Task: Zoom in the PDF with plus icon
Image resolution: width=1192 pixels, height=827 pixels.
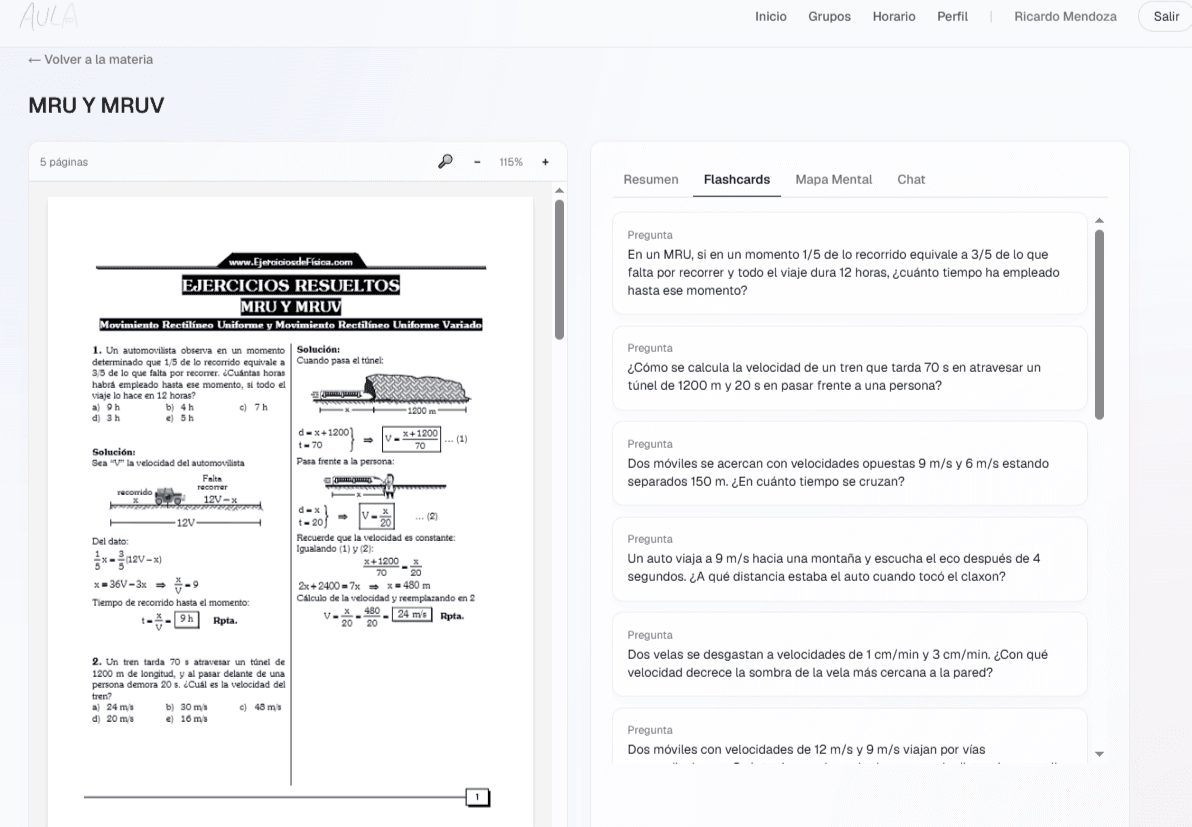Action: click(545, 162)
